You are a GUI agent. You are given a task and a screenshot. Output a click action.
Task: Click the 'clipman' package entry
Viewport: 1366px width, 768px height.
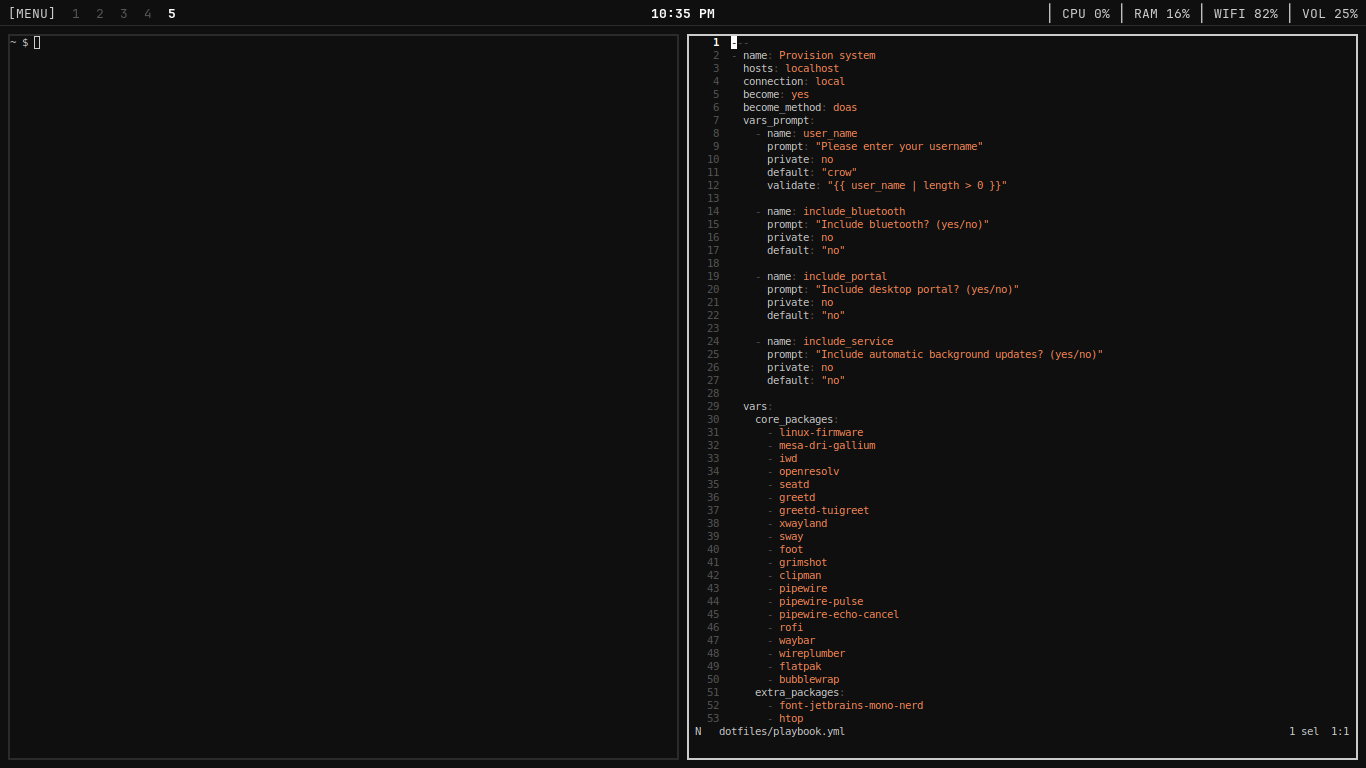coord(800,576)
